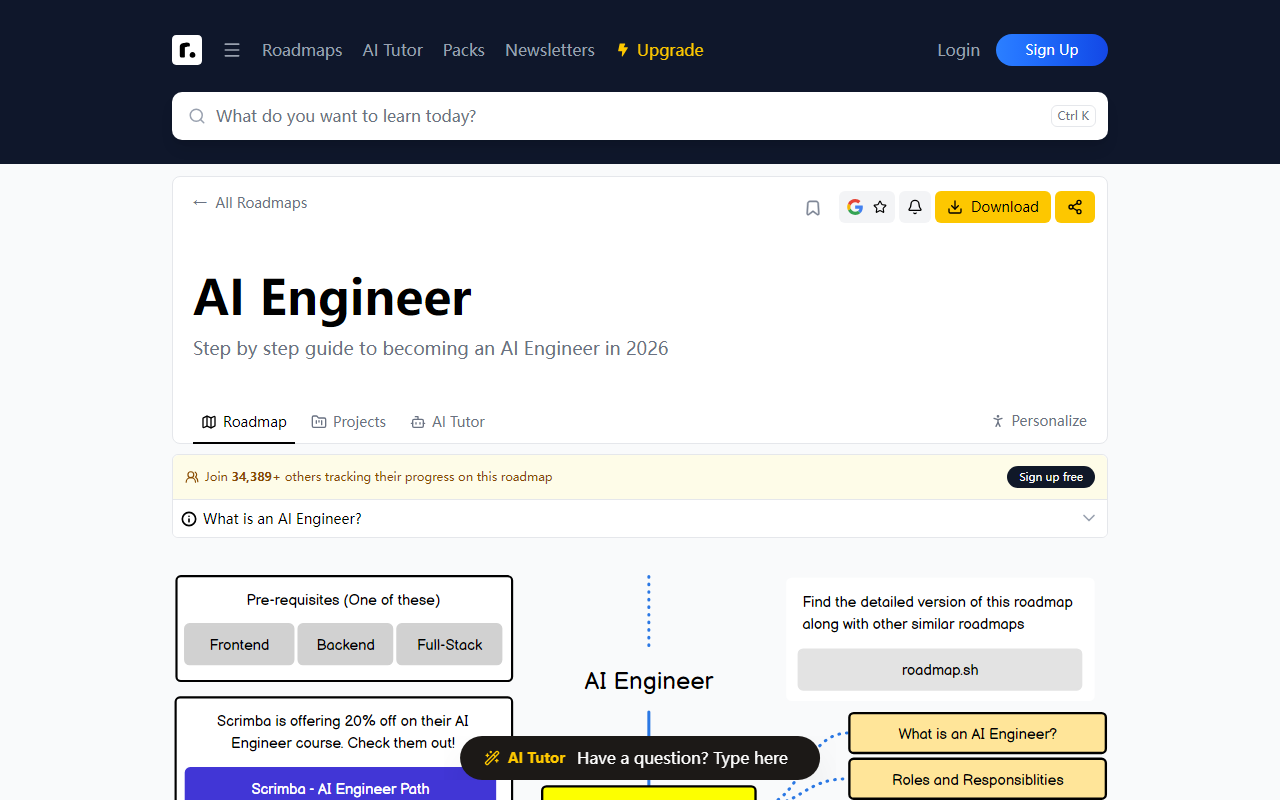Screen dimensions: 1280x800
Task: Click the notification bell icon
Action: [915, 207]
